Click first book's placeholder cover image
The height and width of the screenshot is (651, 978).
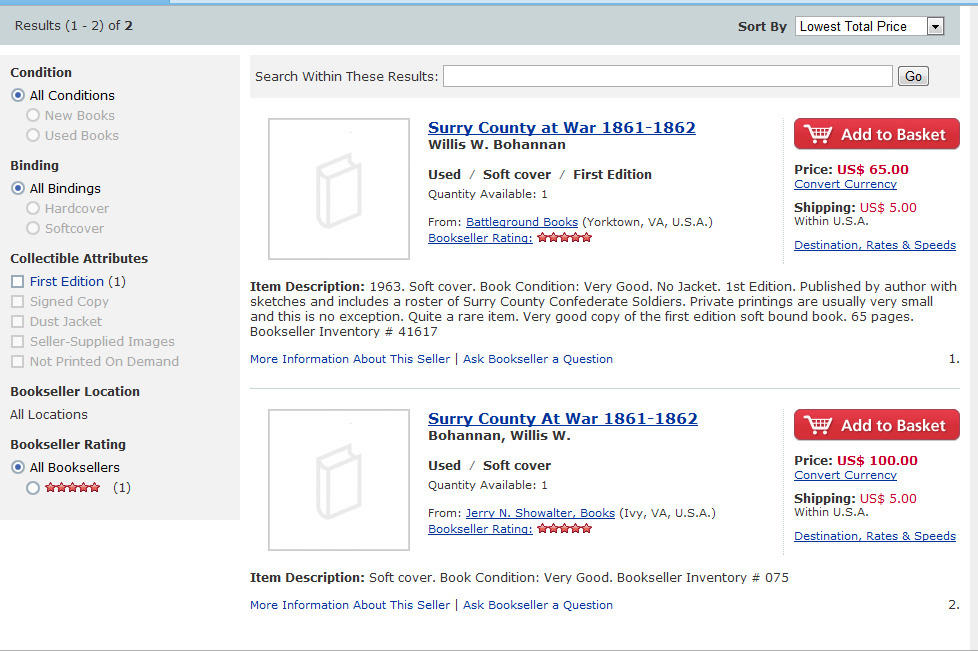point(339,189)
